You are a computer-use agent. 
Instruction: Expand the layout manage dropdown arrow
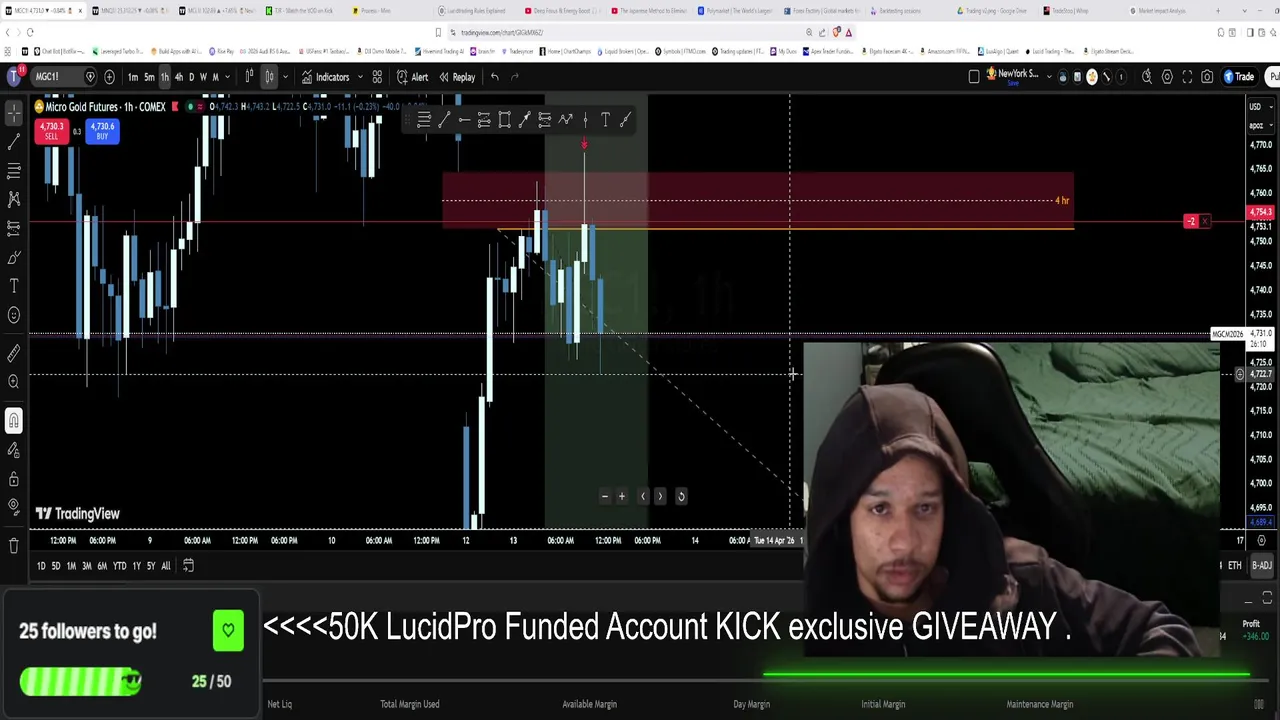(x=1048, y=77)
